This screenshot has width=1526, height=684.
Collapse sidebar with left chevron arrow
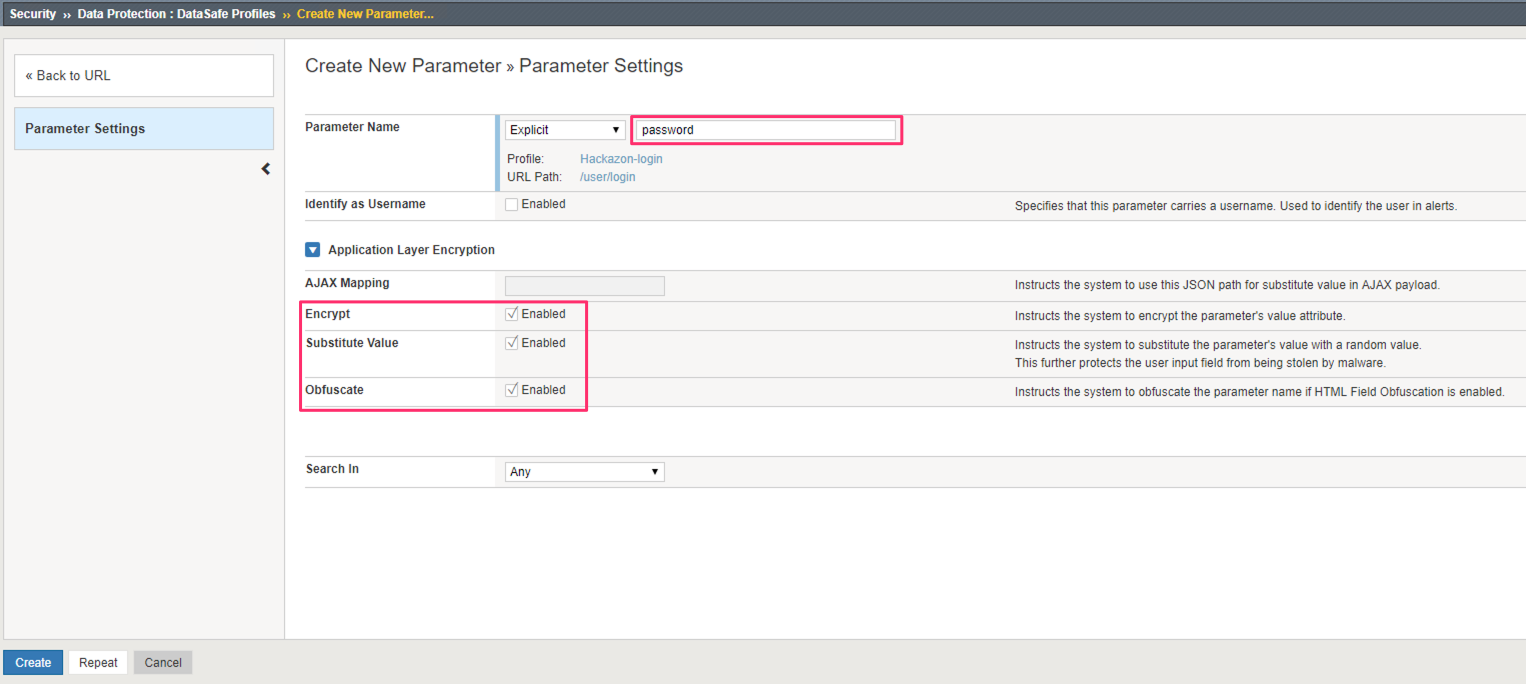click(266, 169)
